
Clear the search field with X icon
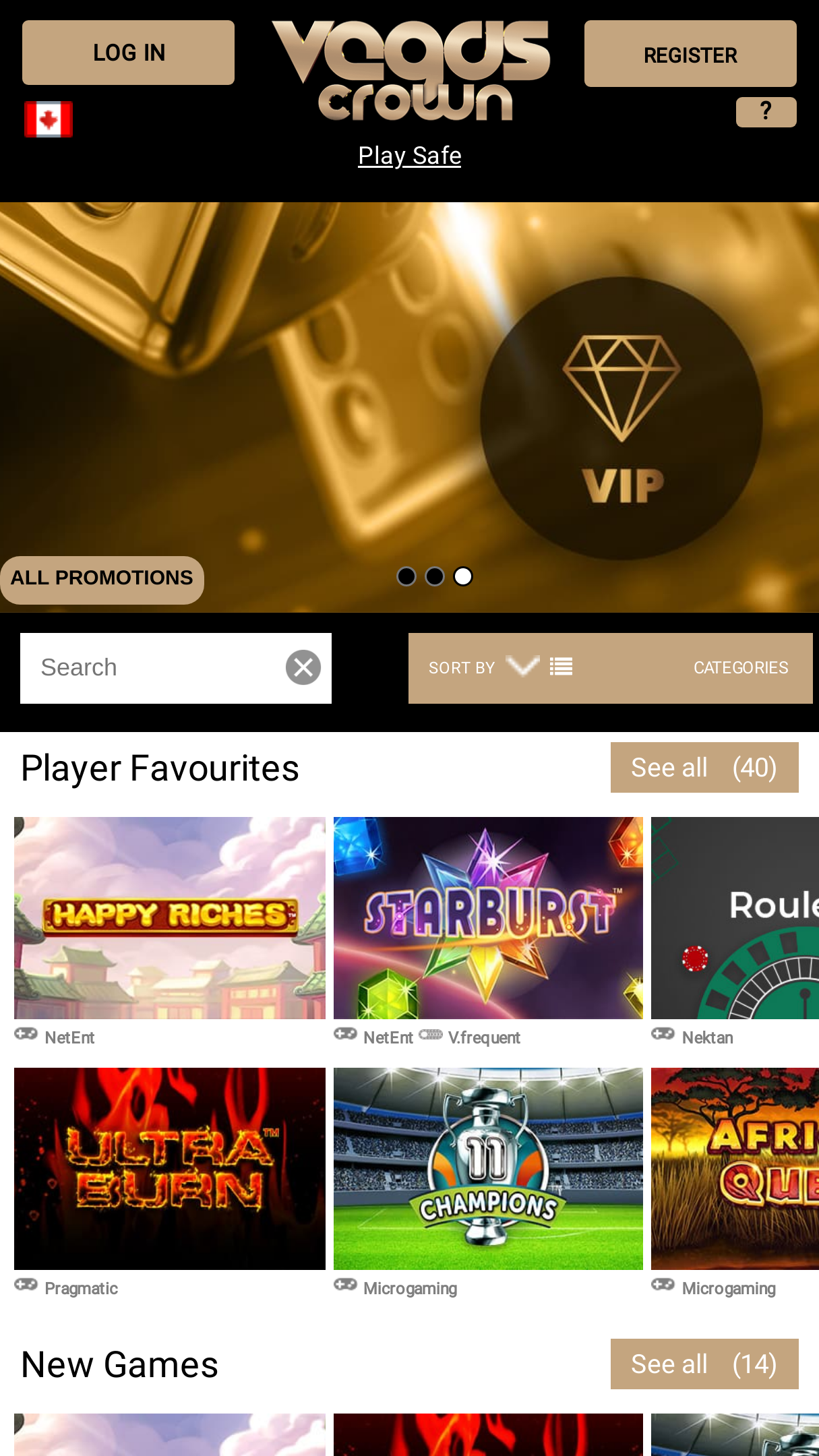point(303,667)
